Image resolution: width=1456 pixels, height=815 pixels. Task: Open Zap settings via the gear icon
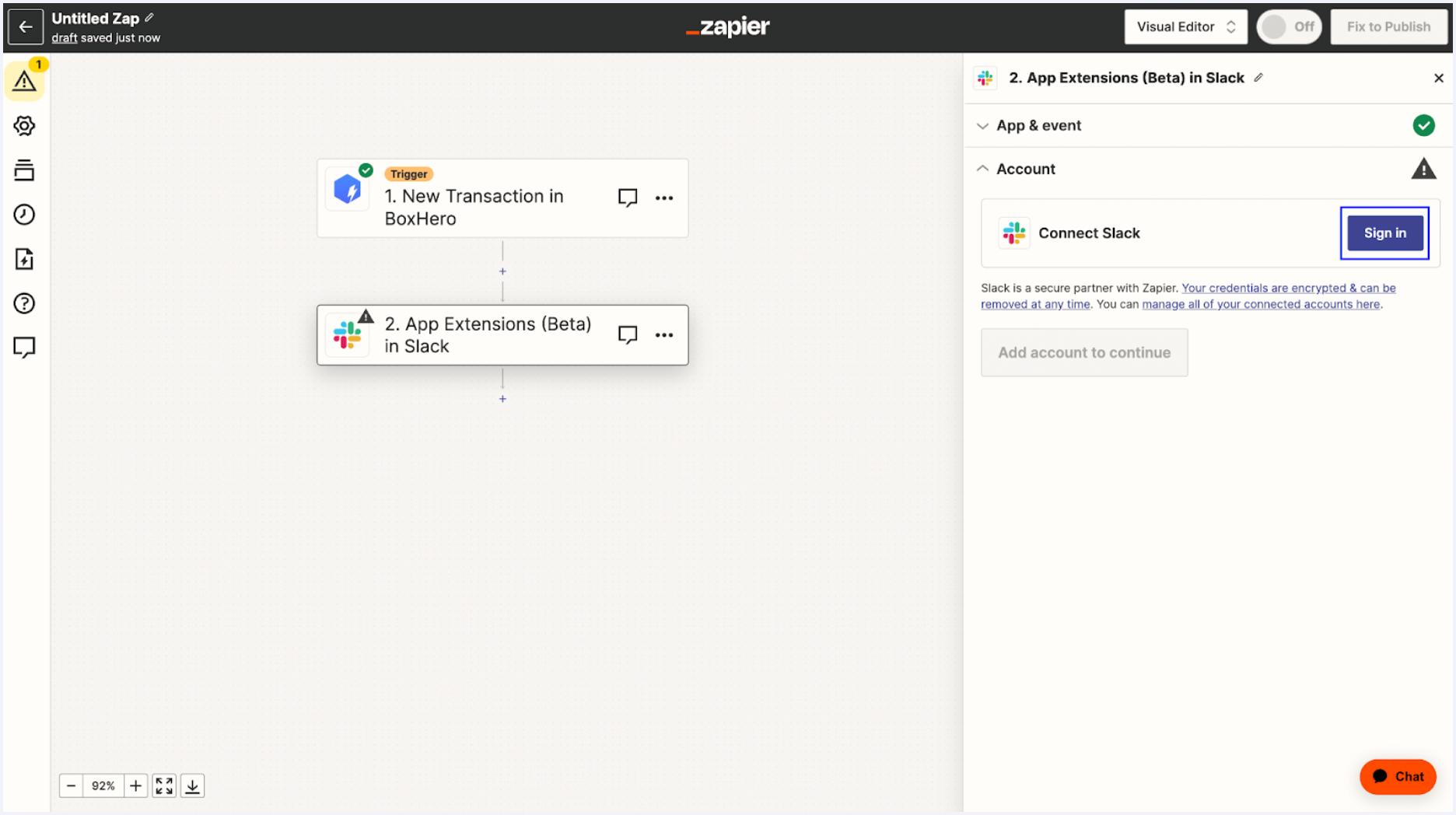[x=24, y=125]
